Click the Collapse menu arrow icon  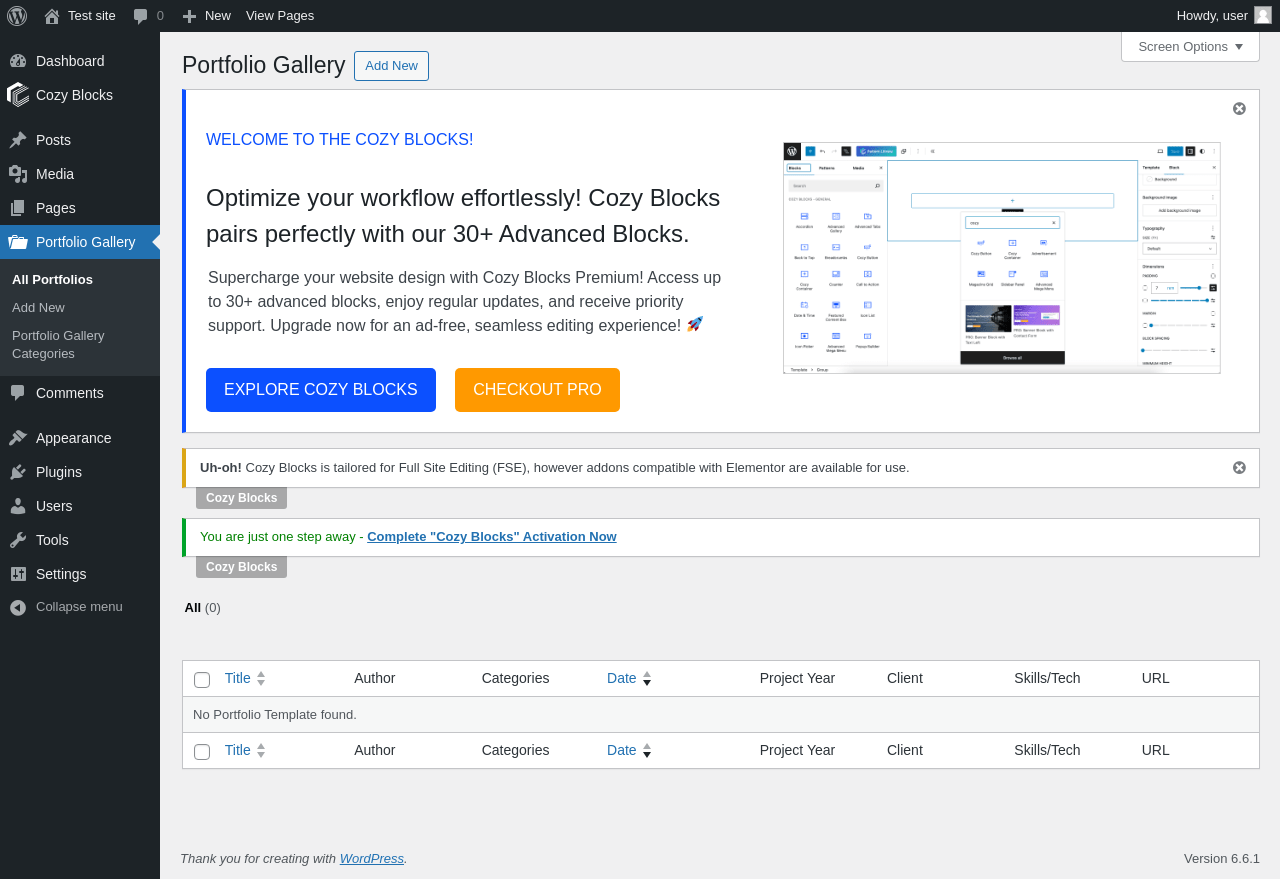click(x=18, y=607)
